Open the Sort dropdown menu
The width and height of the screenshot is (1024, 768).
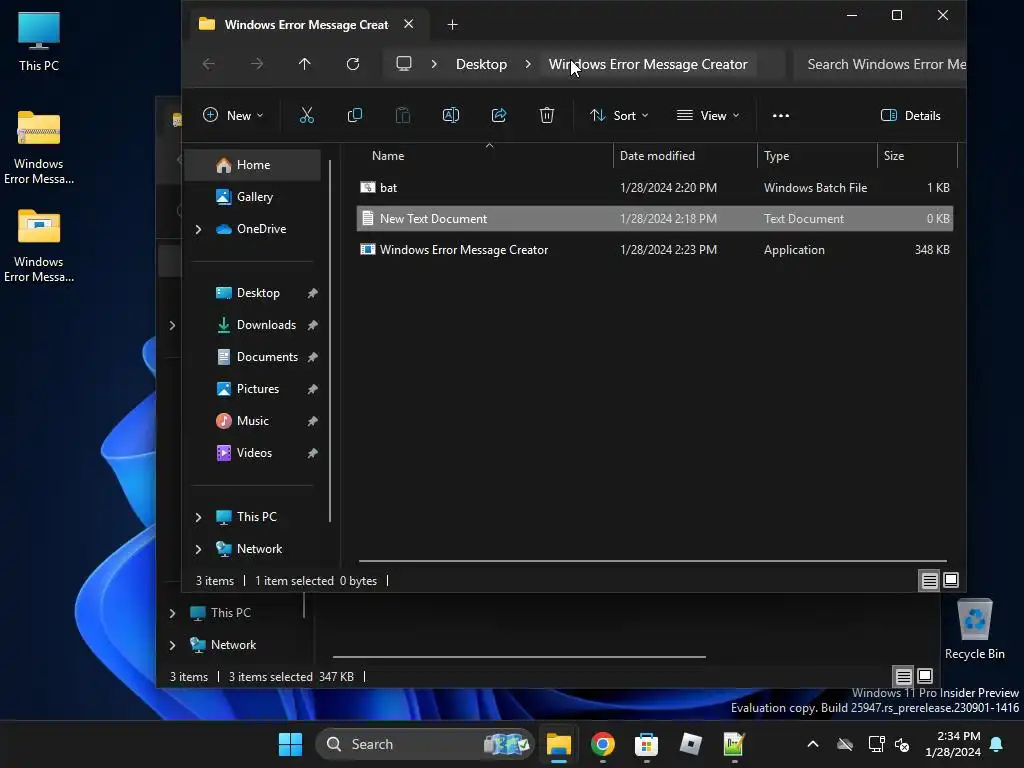[618, 116]
